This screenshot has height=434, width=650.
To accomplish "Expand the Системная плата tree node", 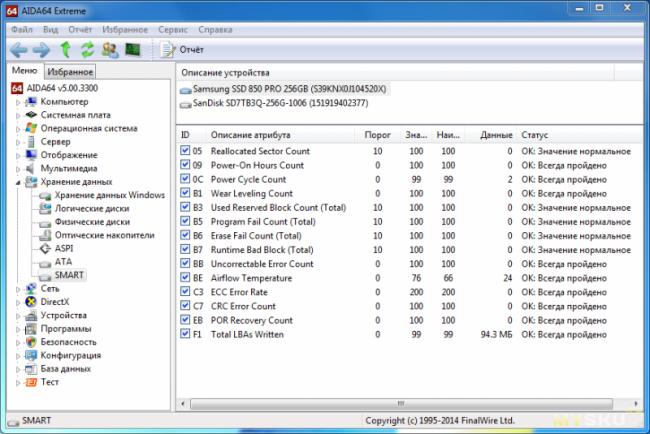I will [x=18, y=115].
